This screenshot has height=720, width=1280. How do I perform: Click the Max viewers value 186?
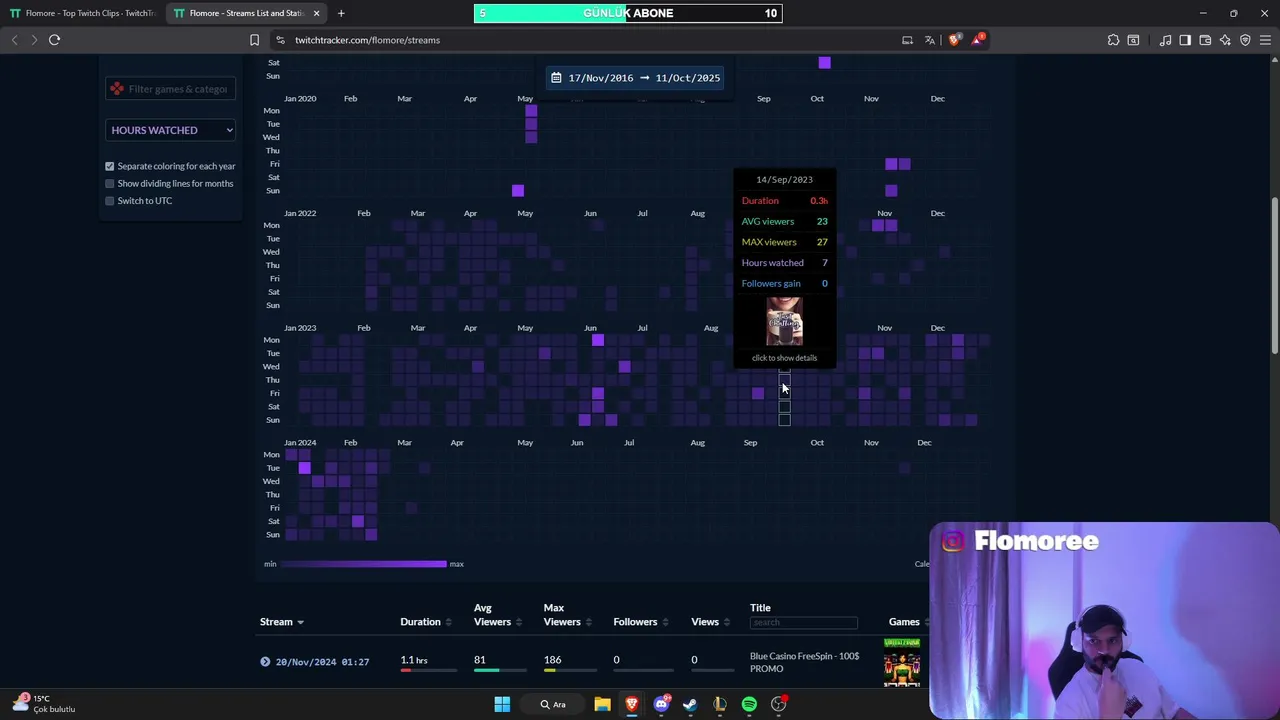click(552, 660)
